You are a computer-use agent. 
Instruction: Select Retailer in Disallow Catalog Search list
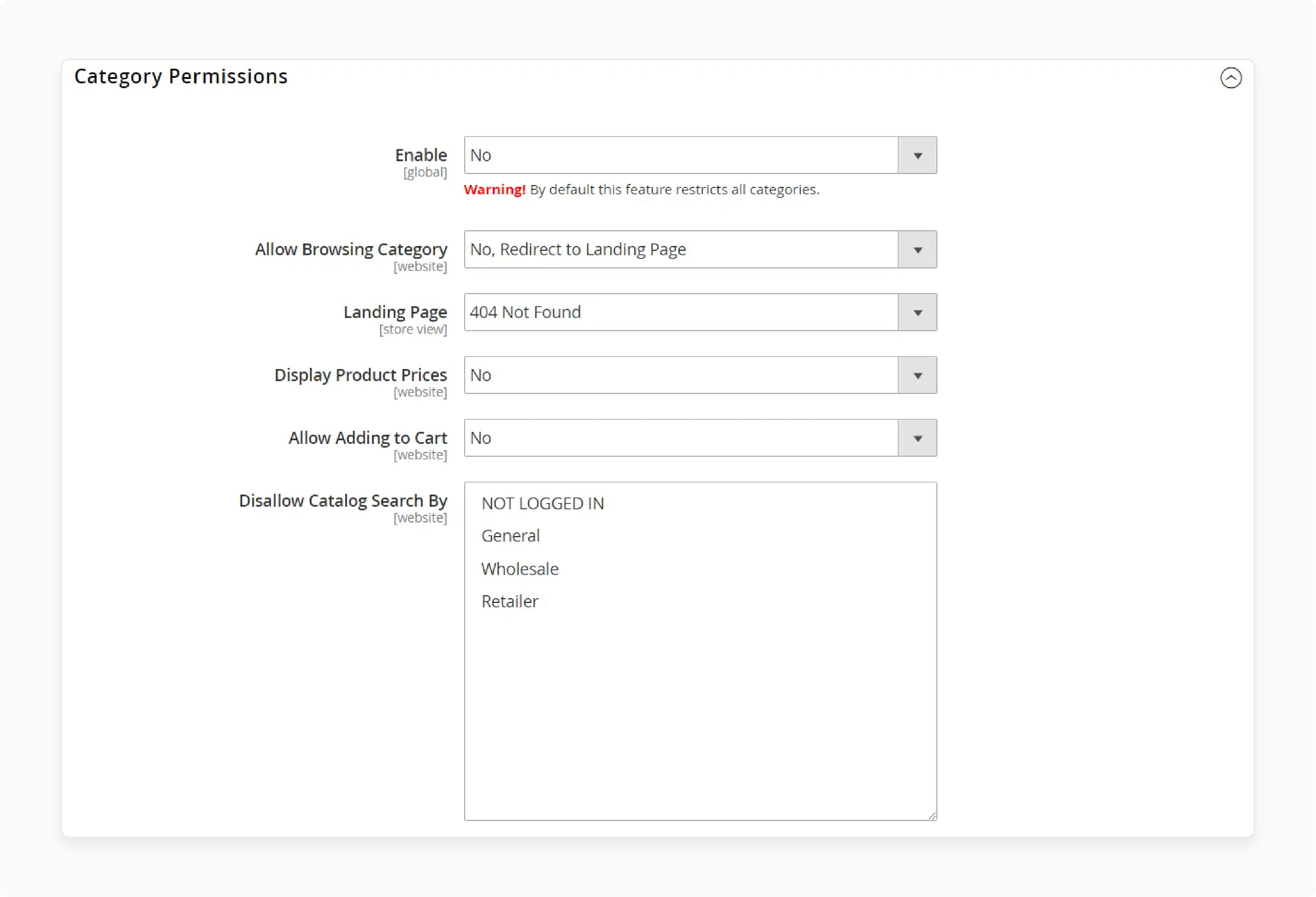pyautogui.click(x=510, y=601)
